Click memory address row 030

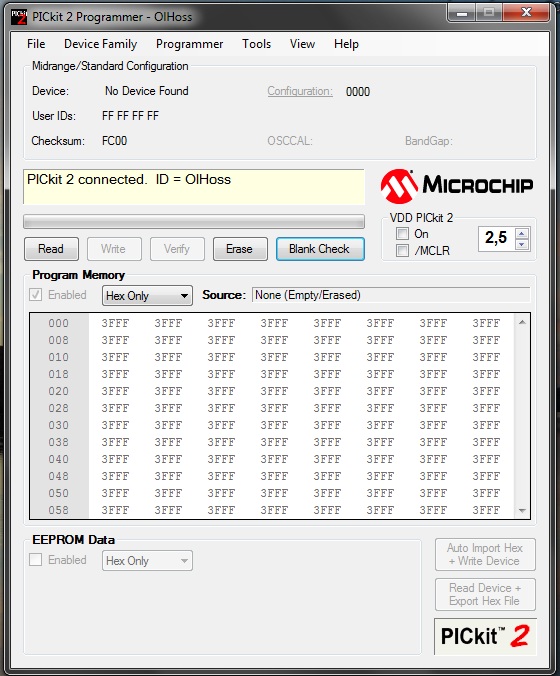coord(59,426)
